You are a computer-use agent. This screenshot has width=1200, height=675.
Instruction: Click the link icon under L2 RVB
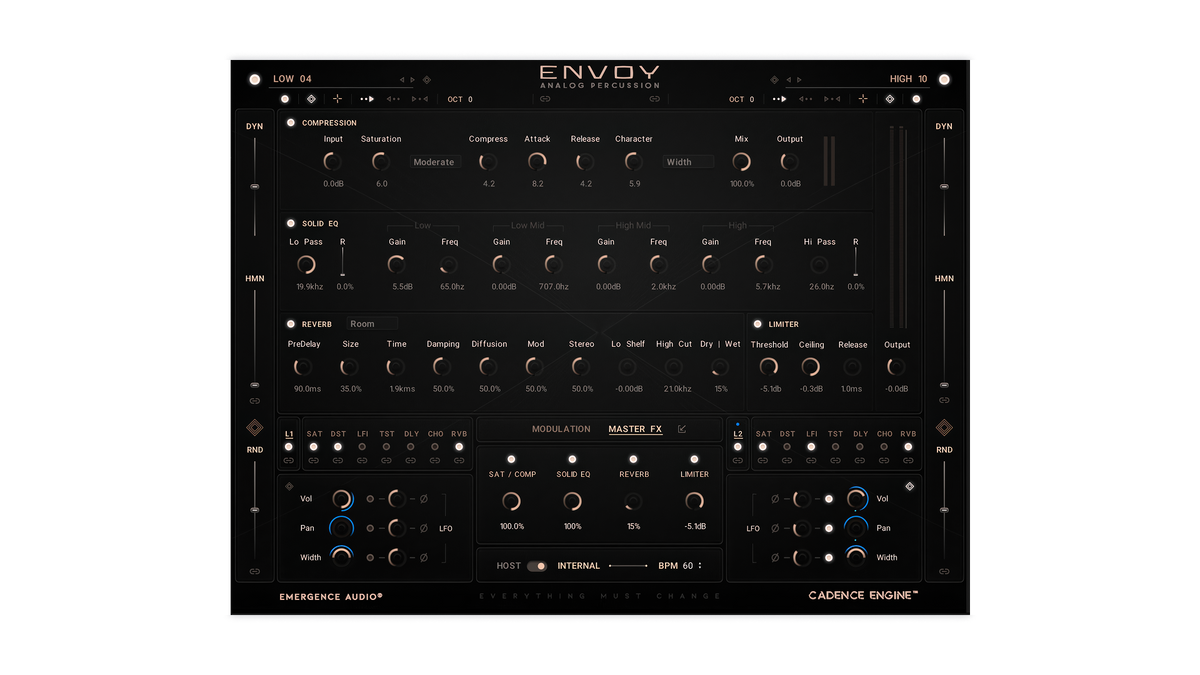(x=908, y=461)
